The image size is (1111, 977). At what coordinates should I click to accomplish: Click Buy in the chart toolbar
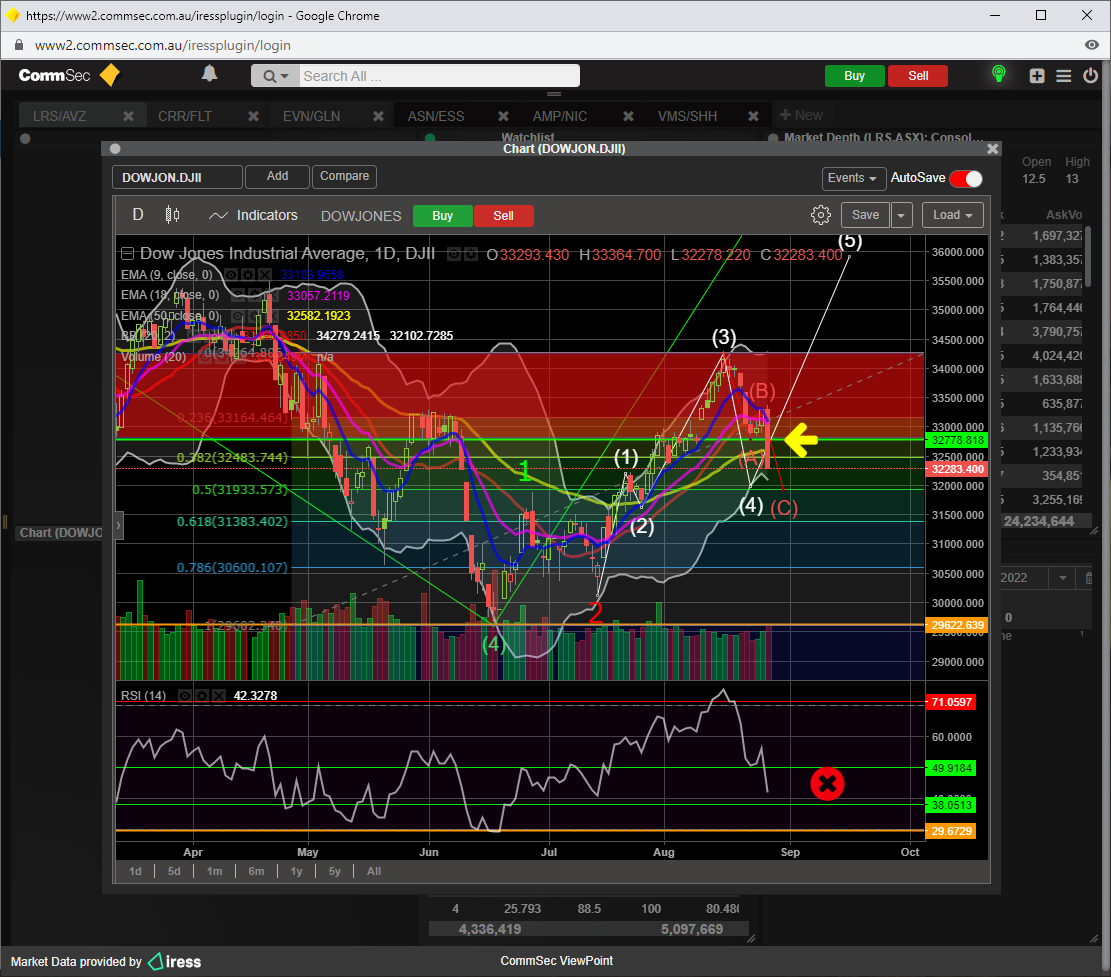point(442,216)
